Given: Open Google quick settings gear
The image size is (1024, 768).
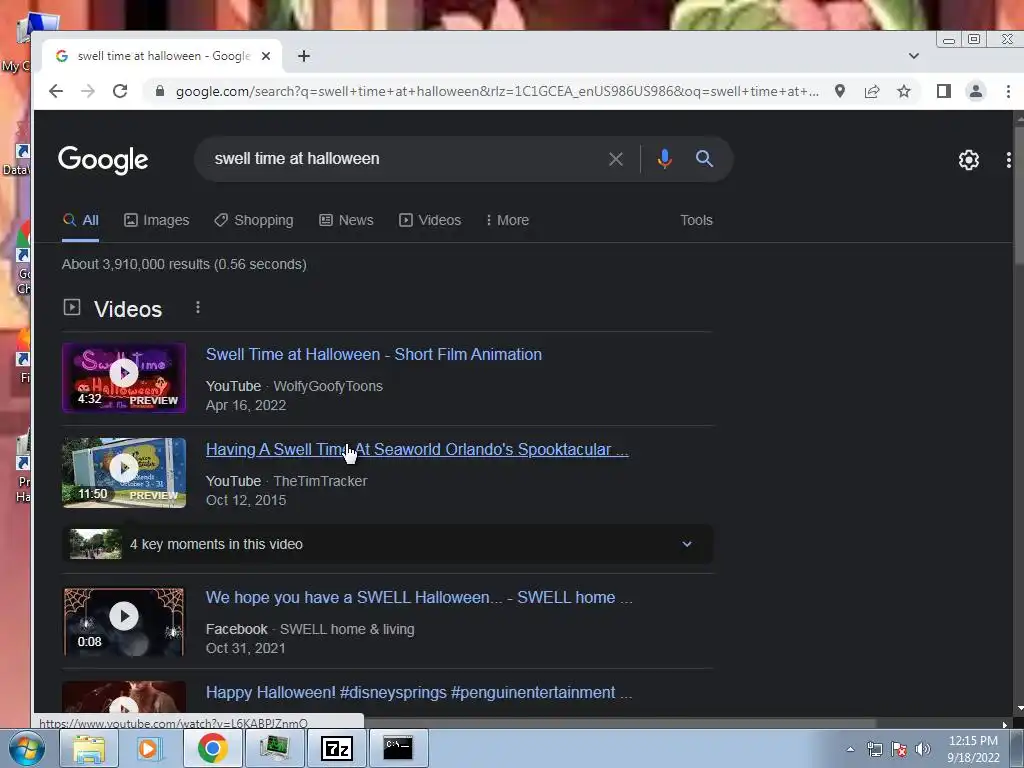Looking at the screenshot, I should pyautogui.click(x=968, y=160).
